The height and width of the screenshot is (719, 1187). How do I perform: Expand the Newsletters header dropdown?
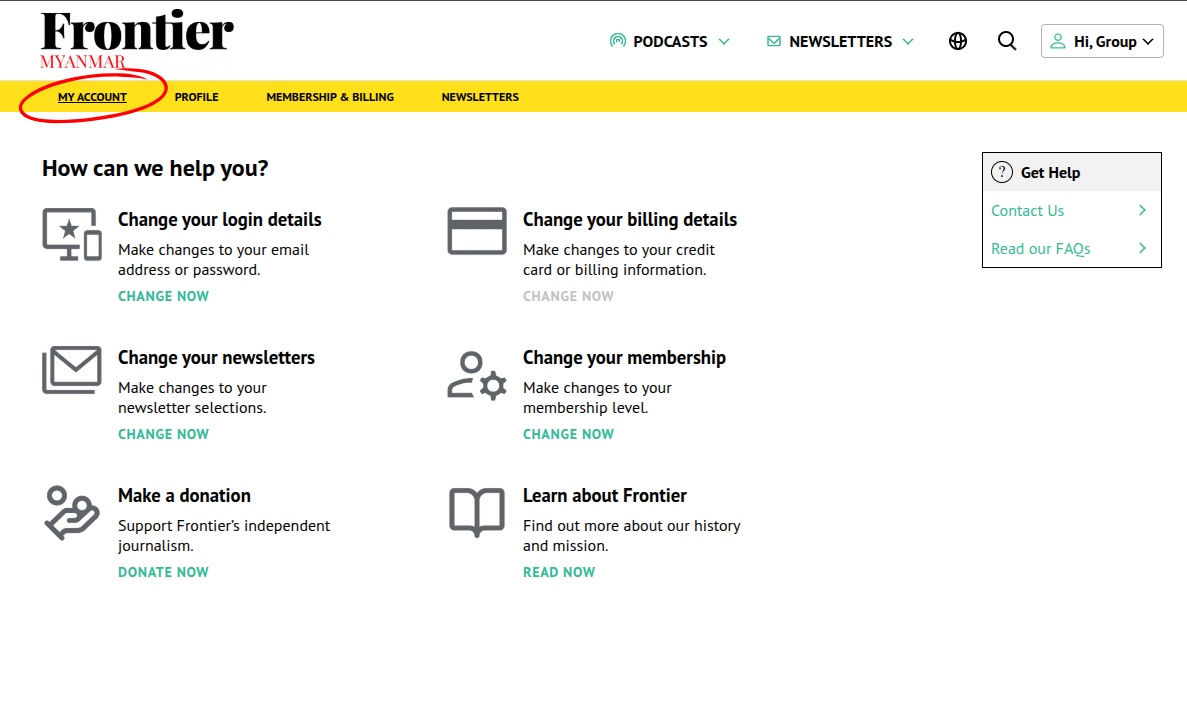(840, 42)
